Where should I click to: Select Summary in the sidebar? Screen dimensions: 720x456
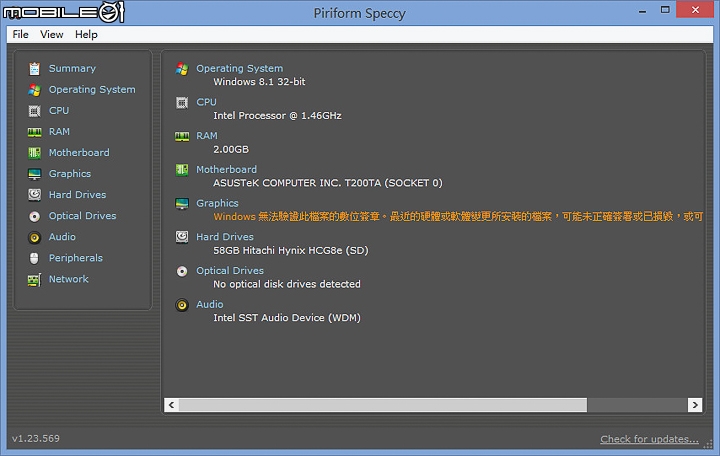(73, 68)
